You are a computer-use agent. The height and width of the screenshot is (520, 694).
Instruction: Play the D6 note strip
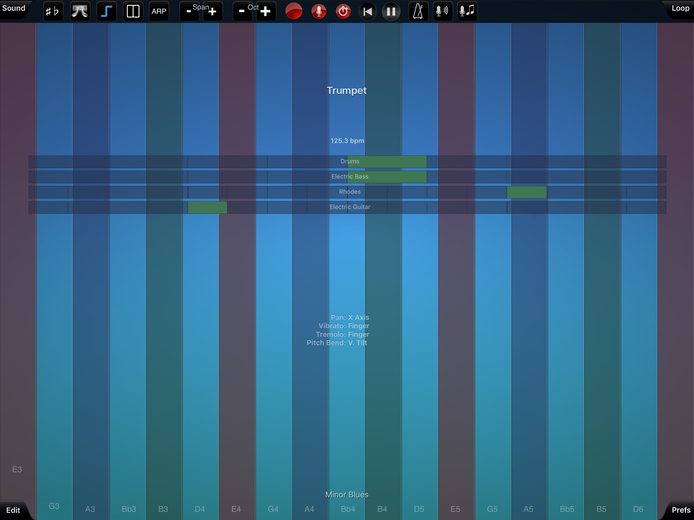coord(639,271)
